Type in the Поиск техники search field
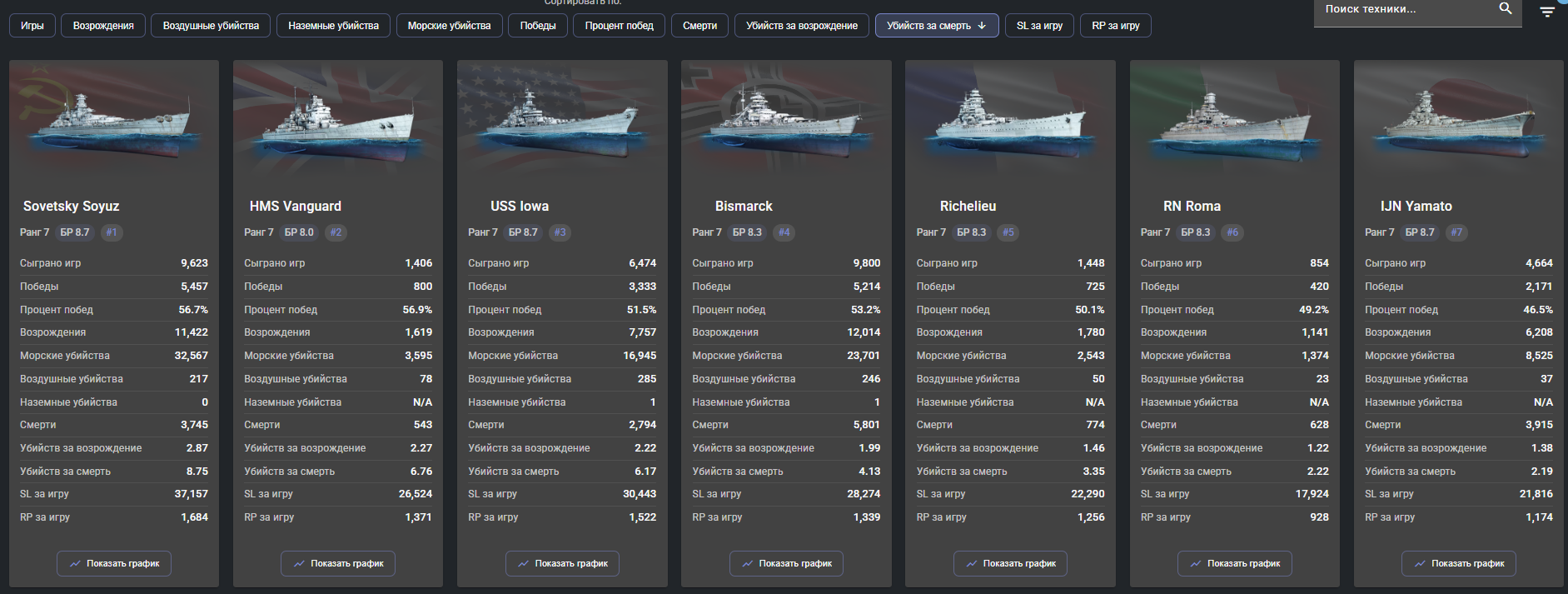The image size is (1568, 594). point(1403,9)
